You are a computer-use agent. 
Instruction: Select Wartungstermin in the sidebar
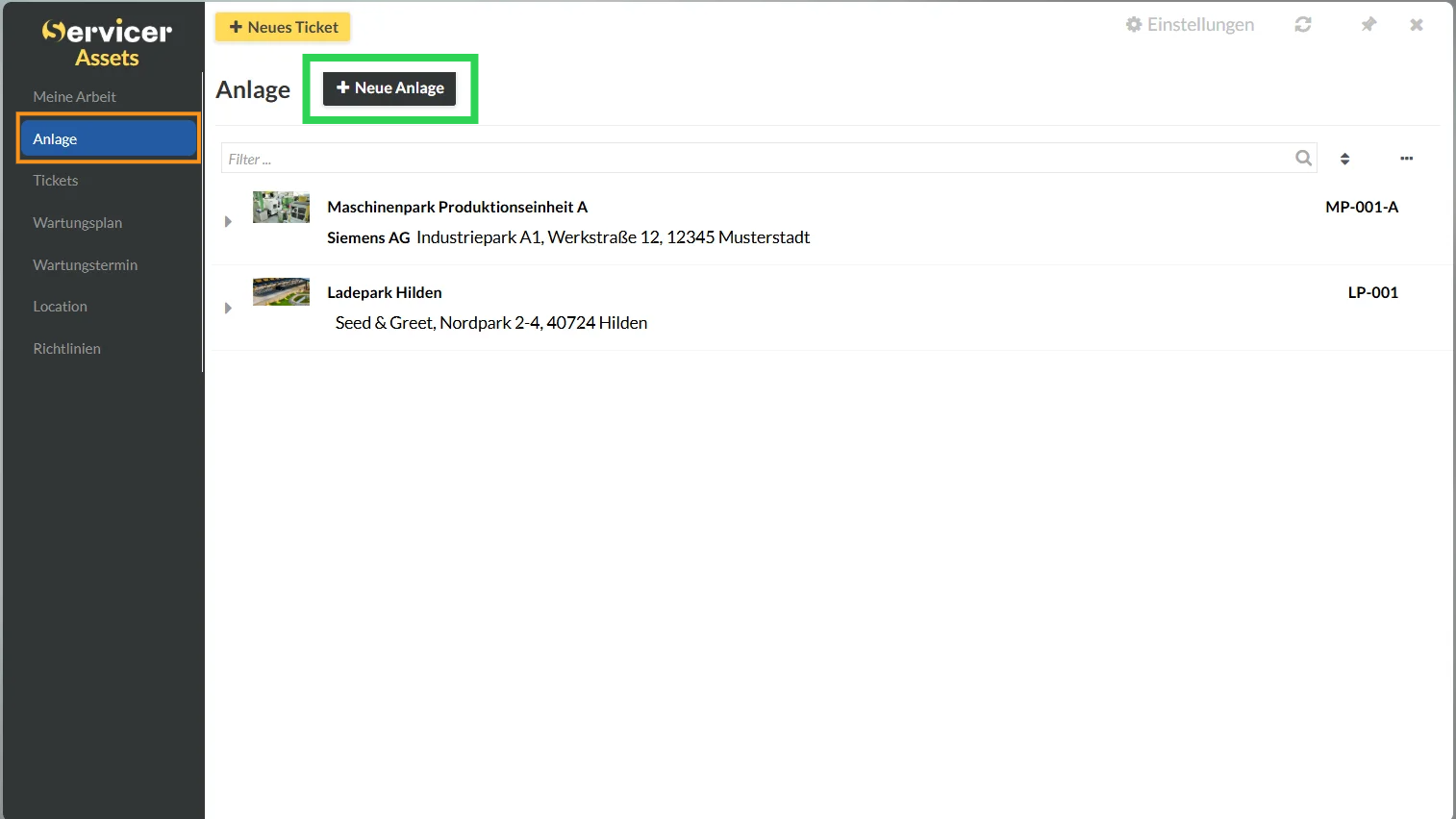(85, 265)
